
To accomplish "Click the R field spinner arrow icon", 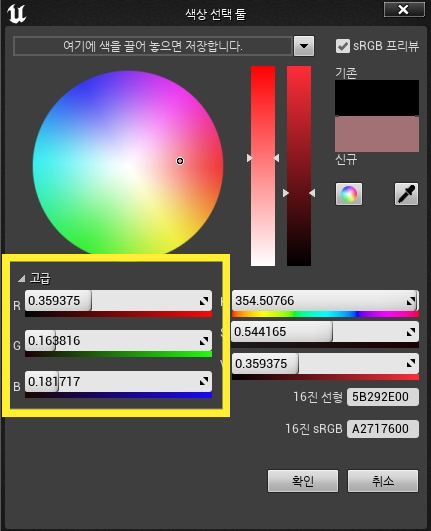I will coord(203,301).
